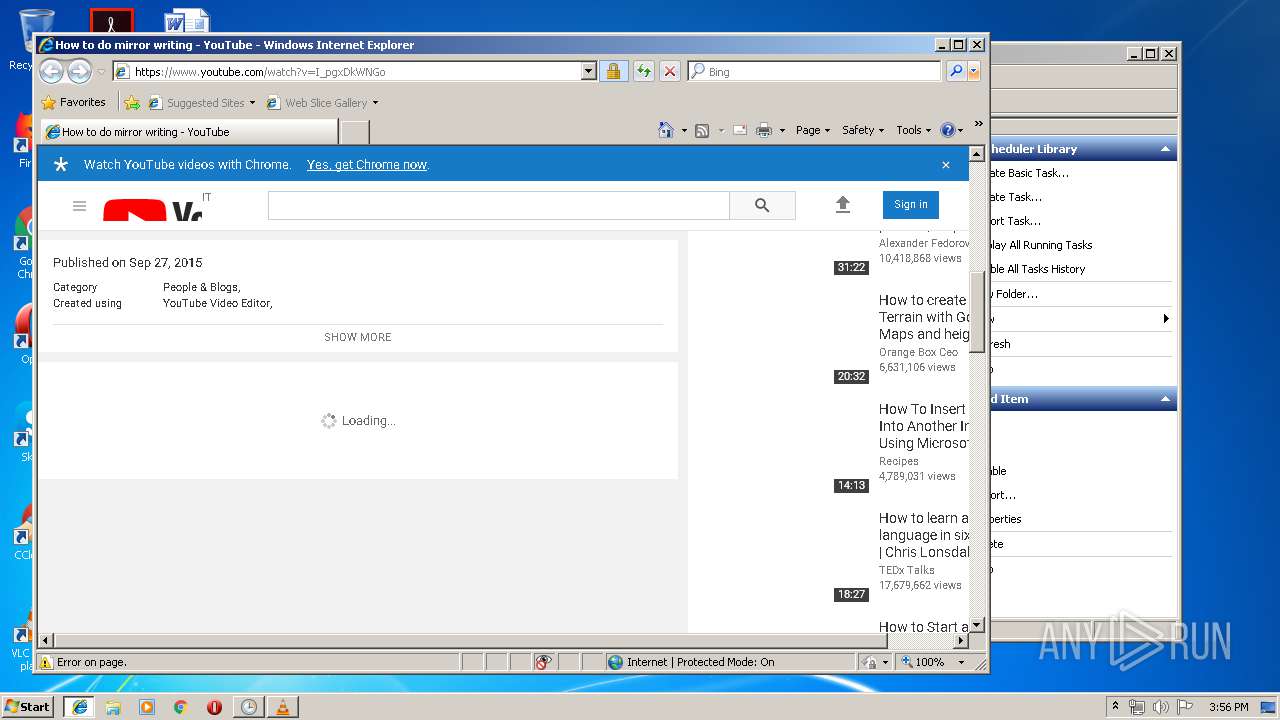Open the People & Blogs category link

[200, 287]
